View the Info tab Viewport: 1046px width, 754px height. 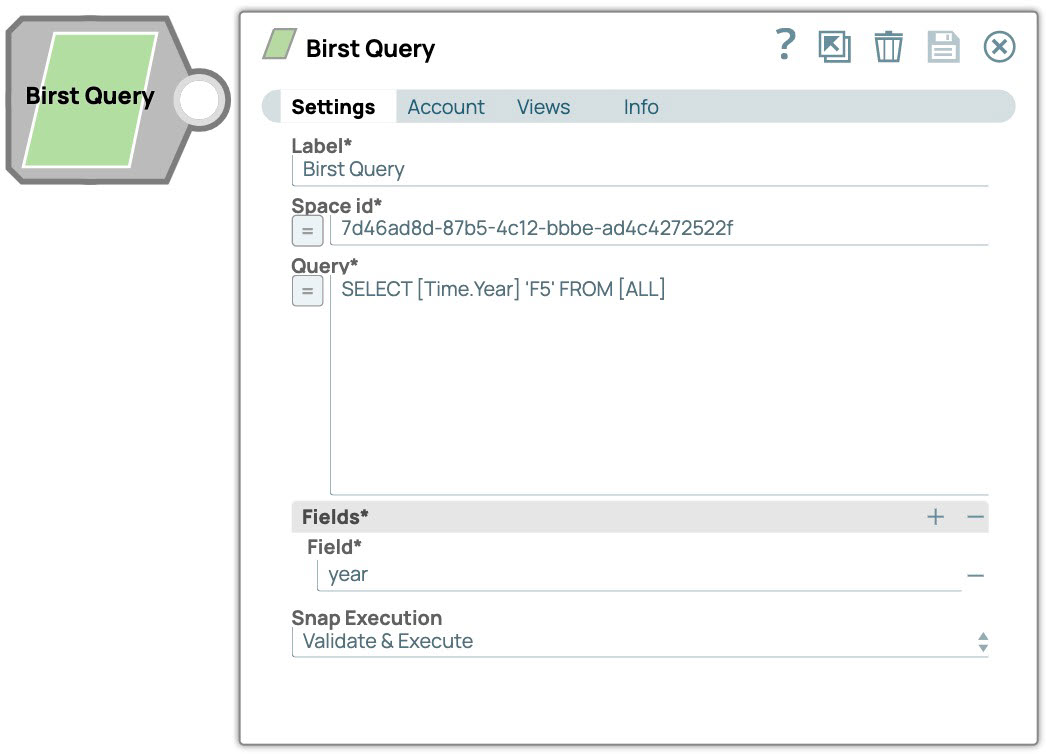click(640, 107)
